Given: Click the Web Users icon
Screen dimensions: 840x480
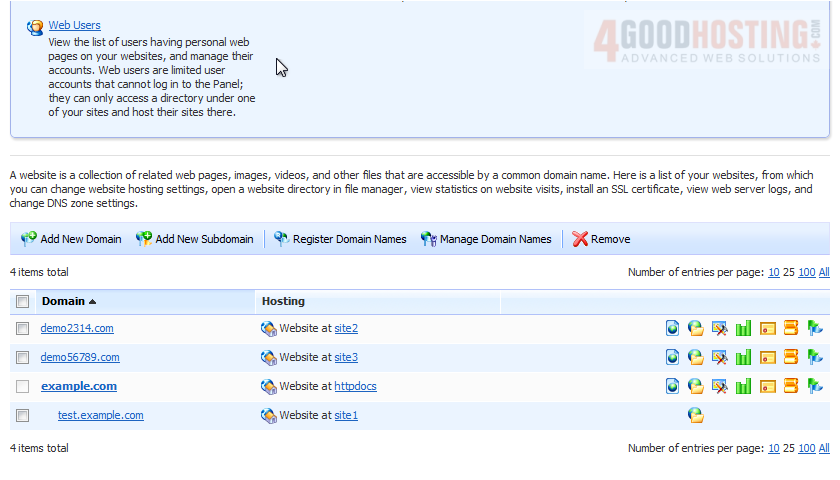Looking at the screenshot, I should (35, 27).
